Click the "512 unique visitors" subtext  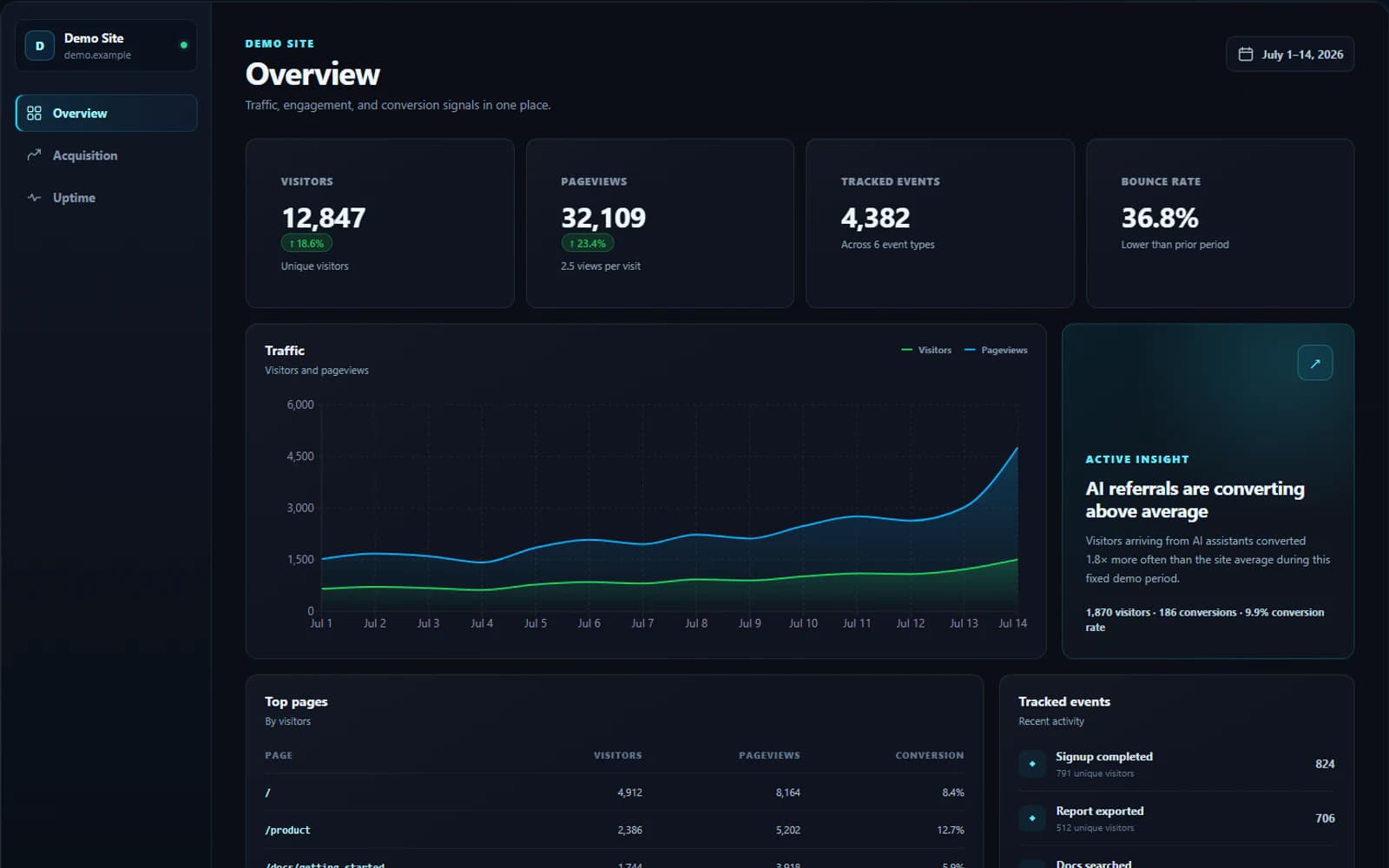(x=1095, y=828)
